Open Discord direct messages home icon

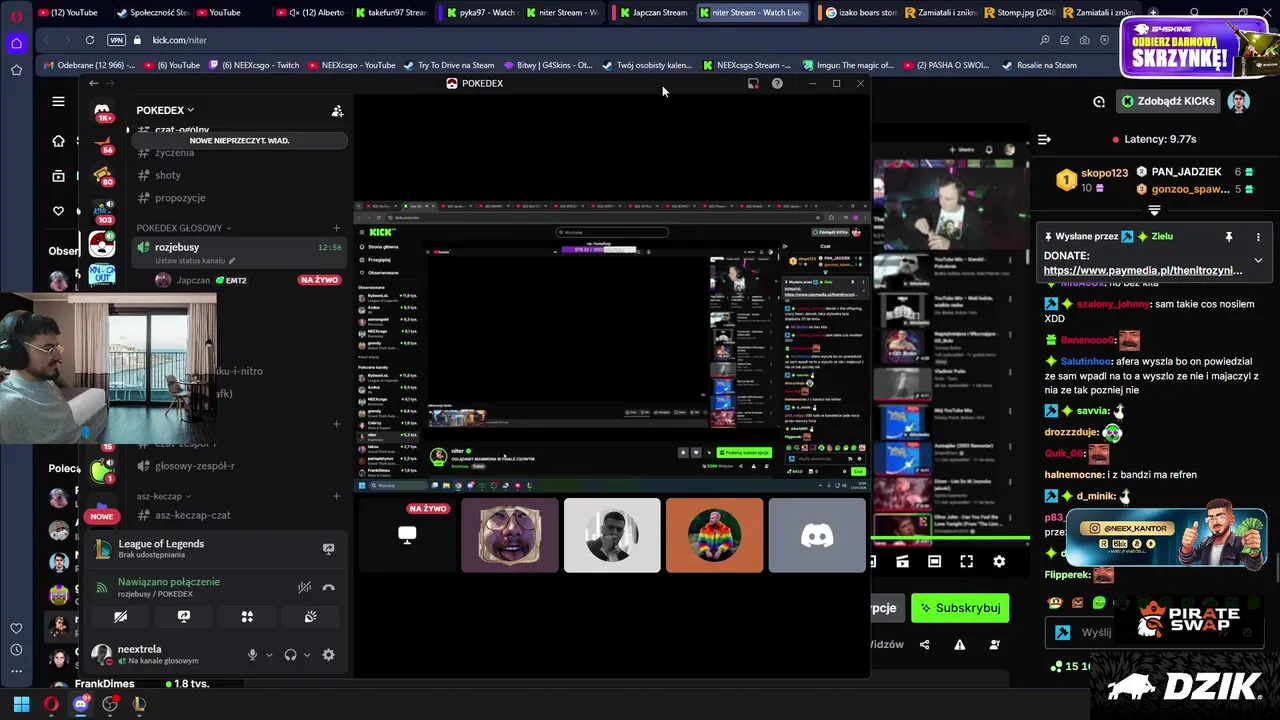(102, 110)
